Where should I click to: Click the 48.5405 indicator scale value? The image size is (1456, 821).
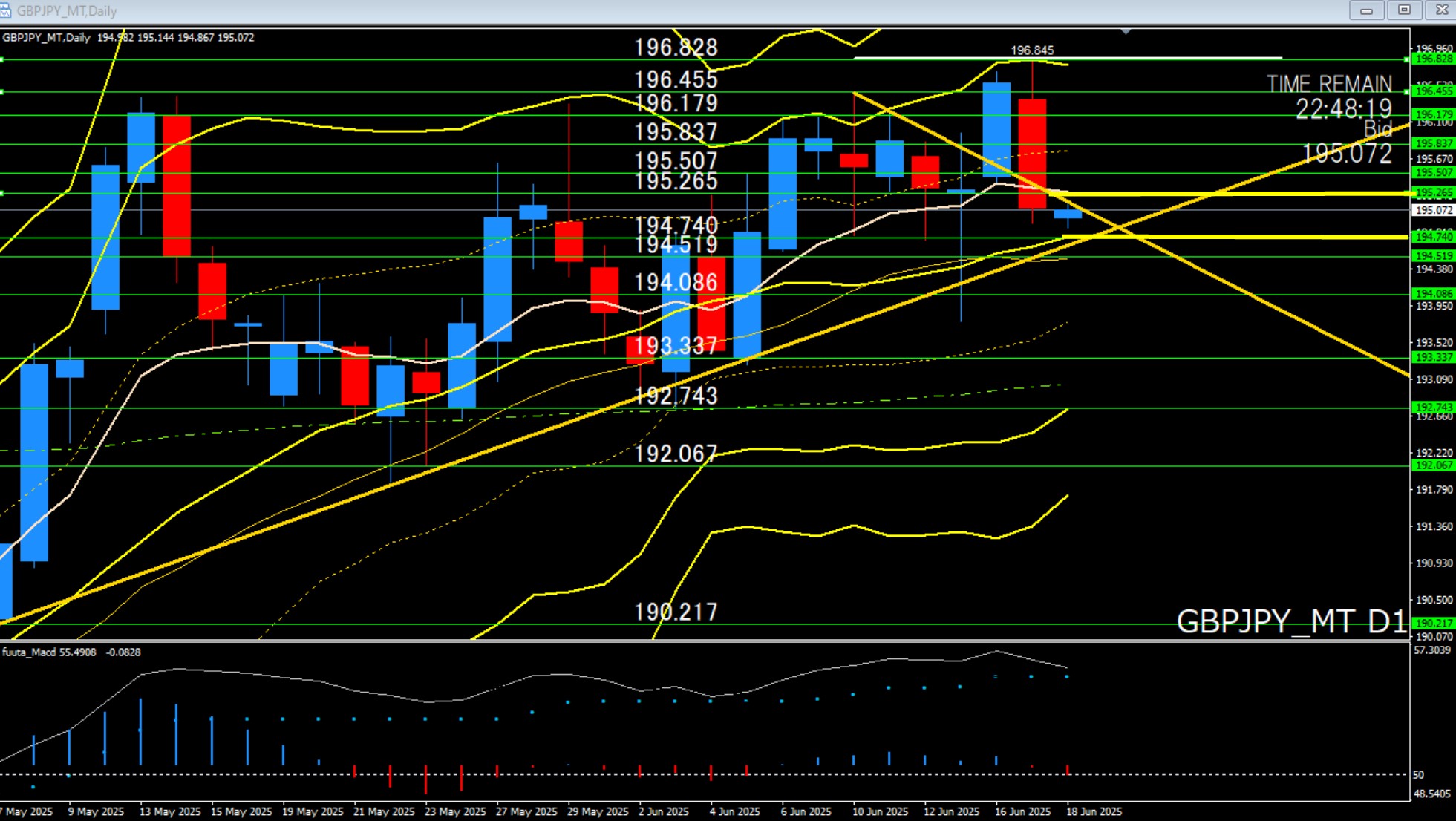coord(1433,794)
